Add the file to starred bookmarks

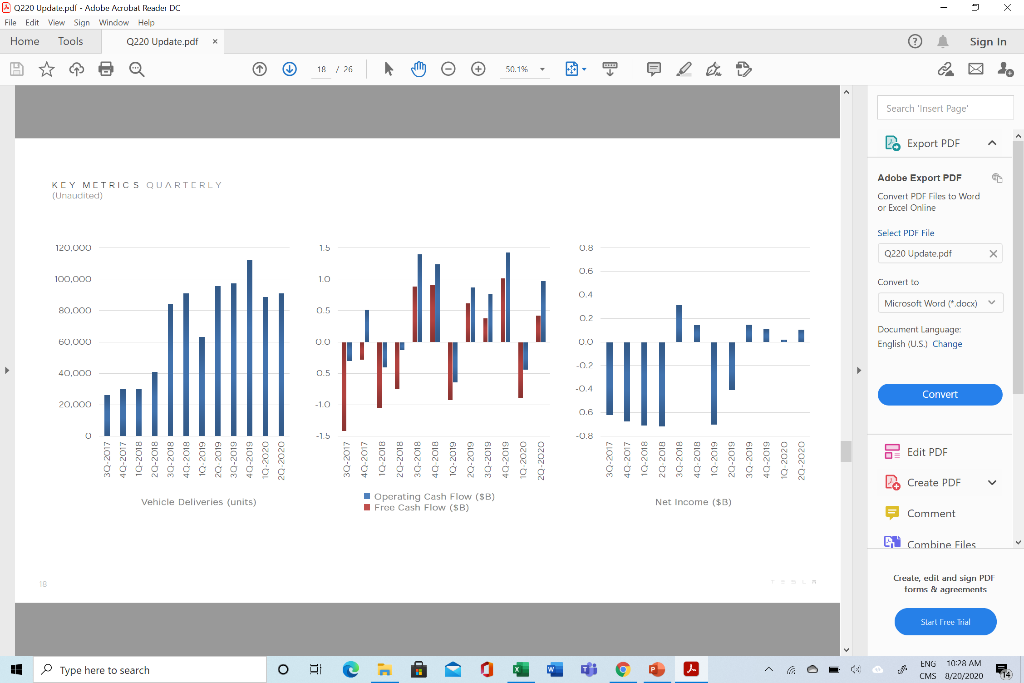46,69
